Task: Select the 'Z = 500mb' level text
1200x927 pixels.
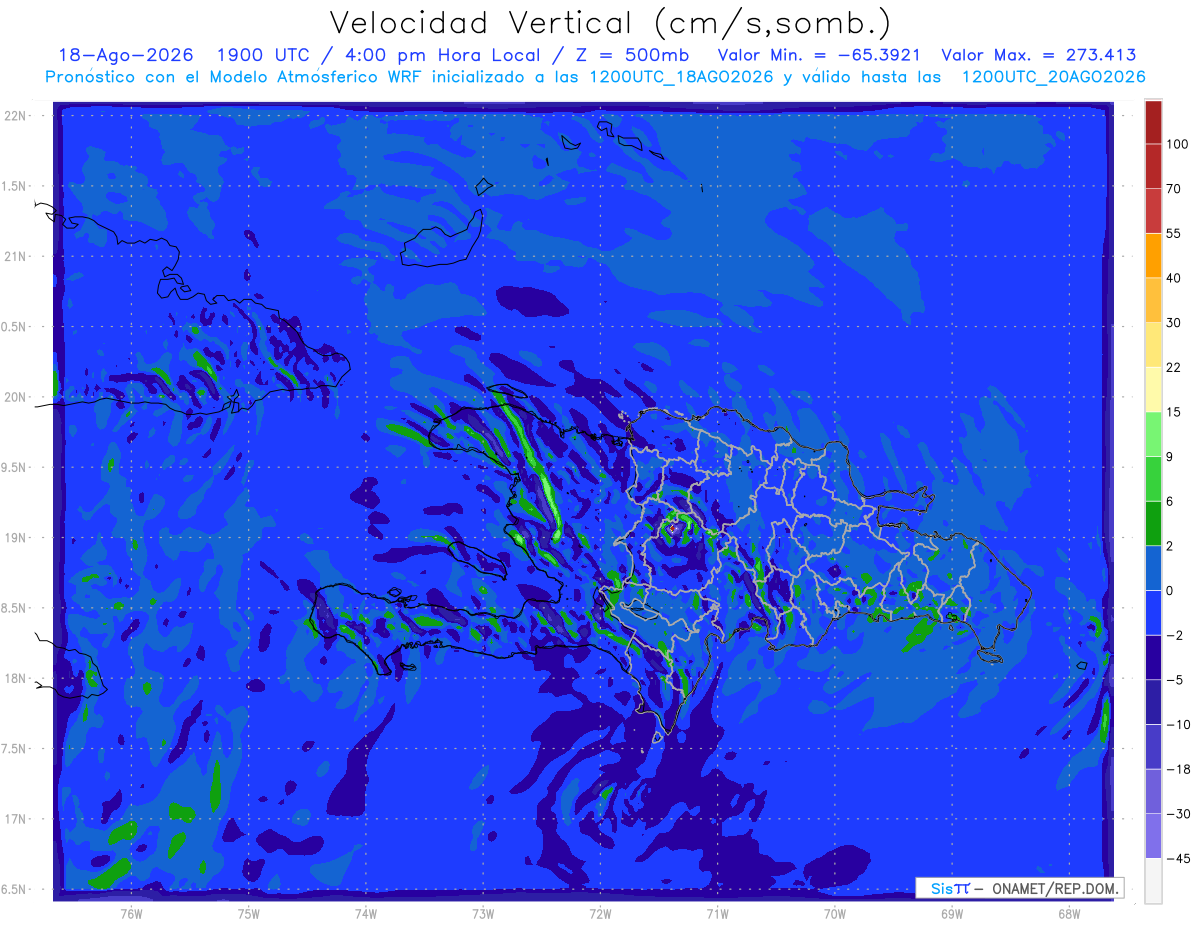Action: pyautogui.click(x=634, y=55)
